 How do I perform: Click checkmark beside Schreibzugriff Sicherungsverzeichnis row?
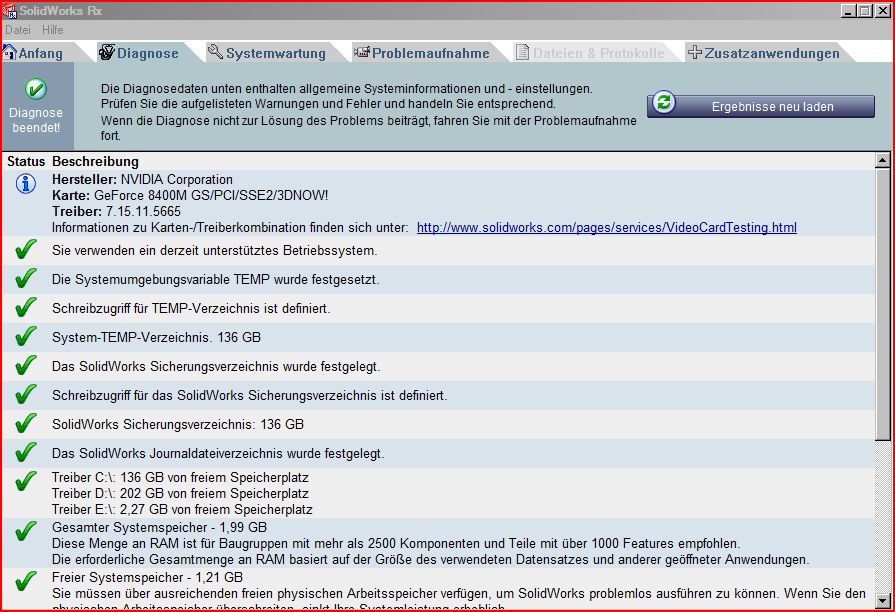point(26,394)
